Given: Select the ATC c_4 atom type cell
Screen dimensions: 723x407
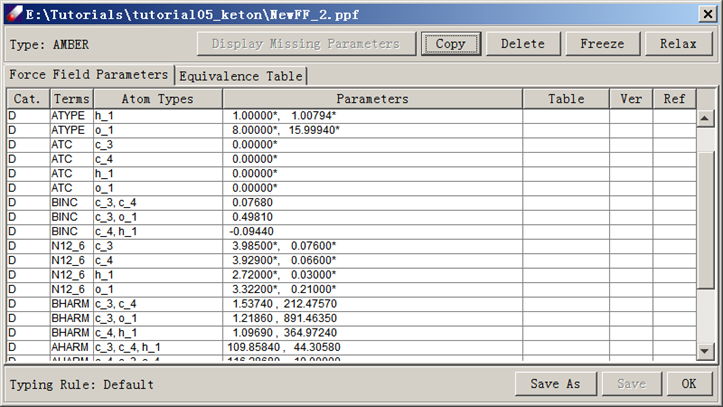Looking at the screenshot, I should point(158,159).
